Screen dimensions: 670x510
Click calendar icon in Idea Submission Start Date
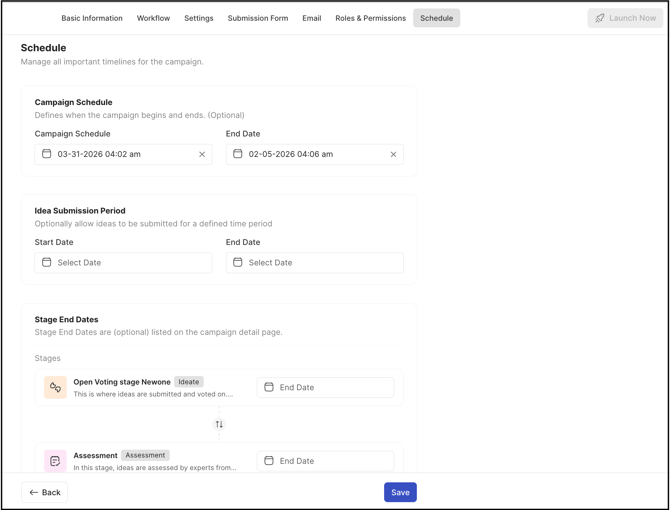coord(46,262)
